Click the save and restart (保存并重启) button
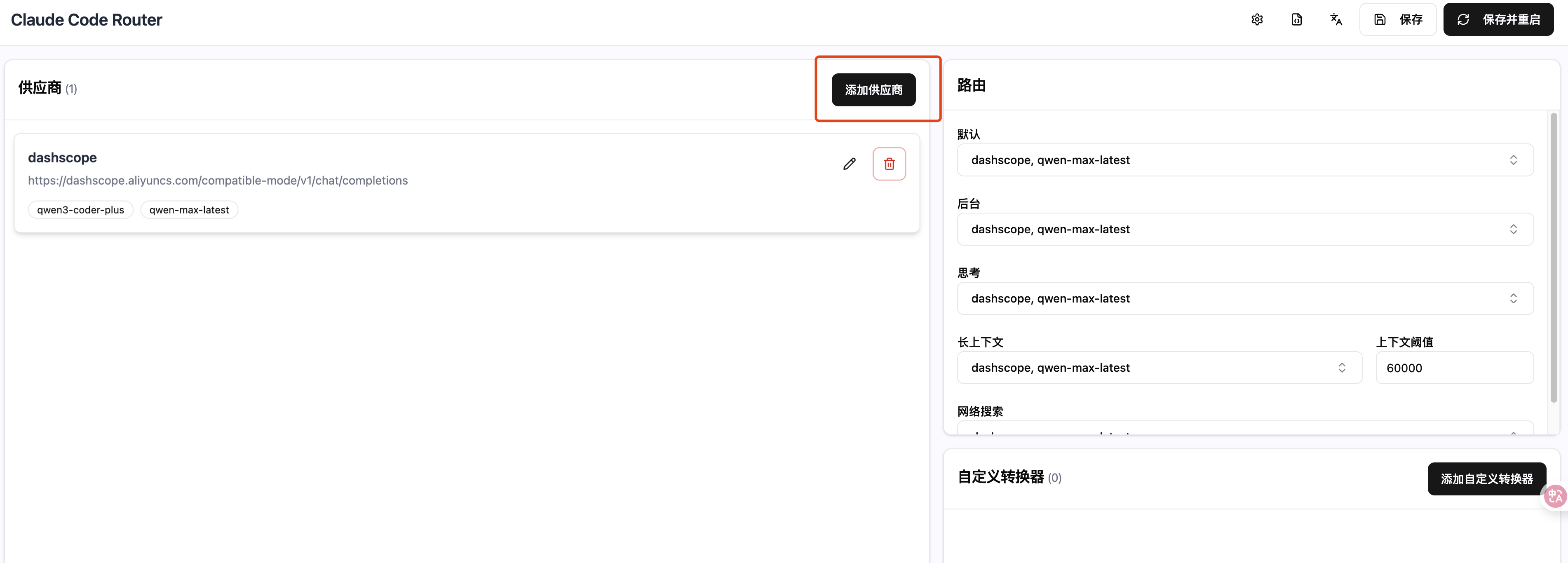Viewport: 1568px width, 563px height. [x=1498, y=19]
